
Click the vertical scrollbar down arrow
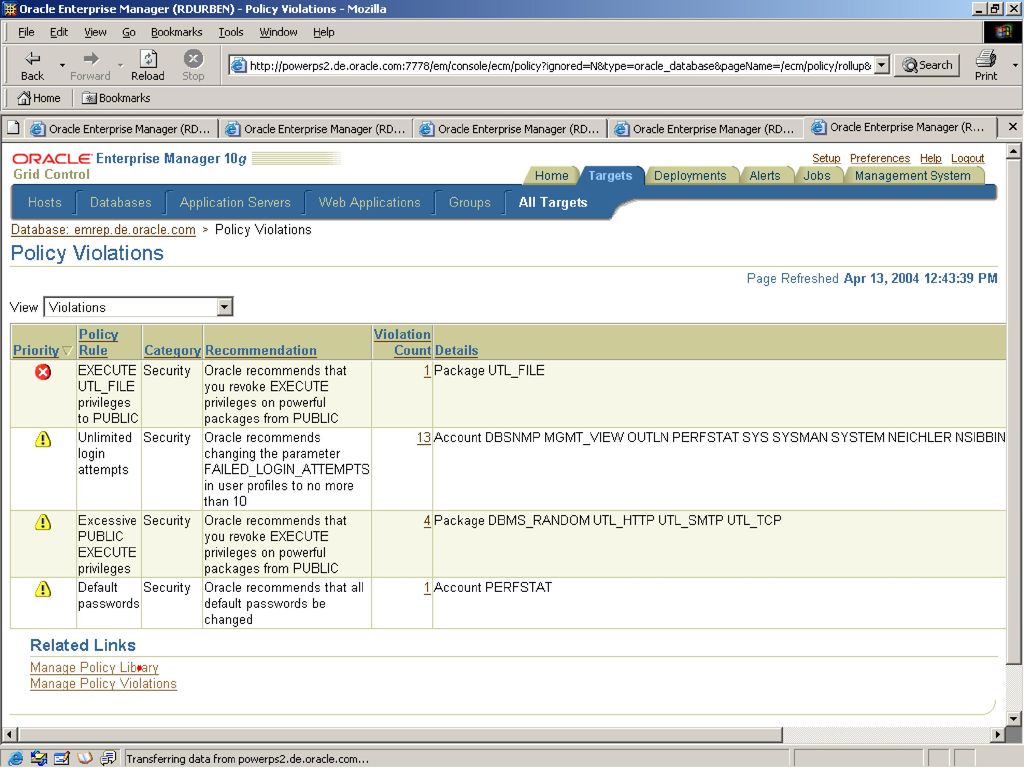[1014, 719]
